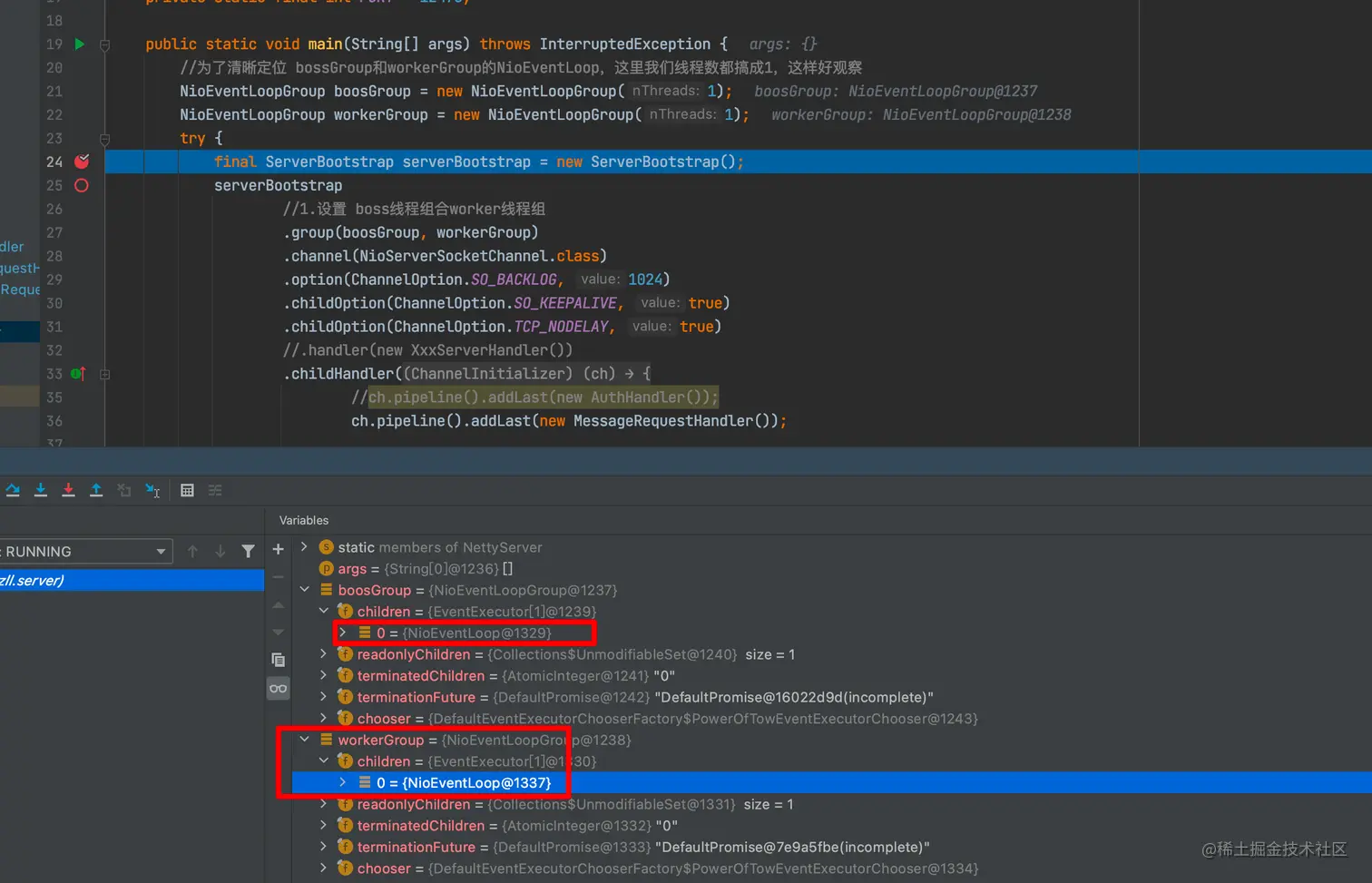Click the commented 'XxxServerHandler' text

pyautogui.click(x=478, y=350)
